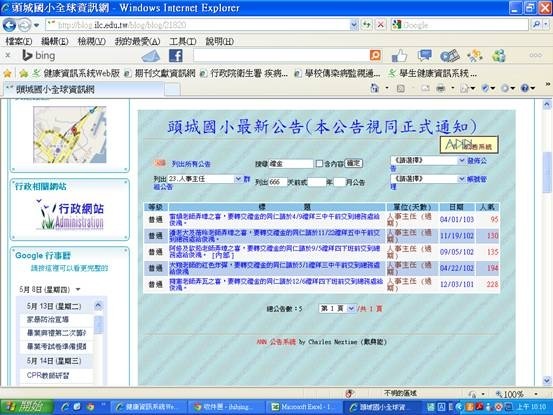
Task: Click the chat bubbles icon in Bing toolbar
Action: (x=424, y=55)
